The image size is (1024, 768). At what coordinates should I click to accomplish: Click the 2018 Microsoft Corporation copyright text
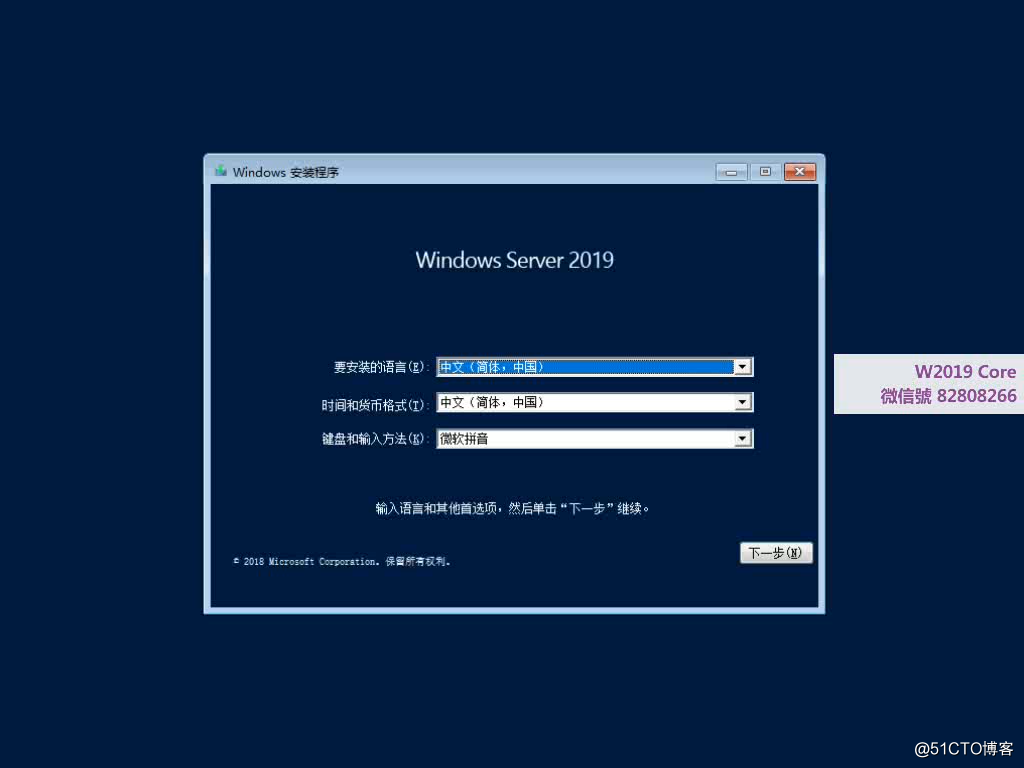(342, 562)
